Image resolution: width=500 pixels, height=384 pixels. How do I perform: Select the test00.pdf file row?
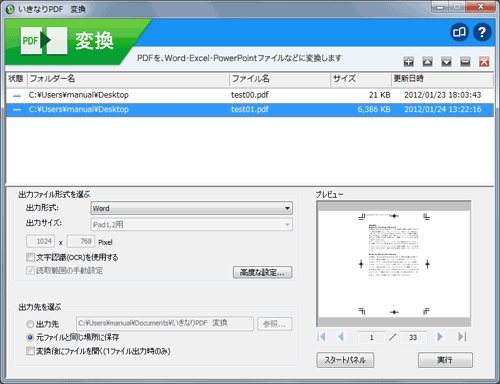point(250,95)
